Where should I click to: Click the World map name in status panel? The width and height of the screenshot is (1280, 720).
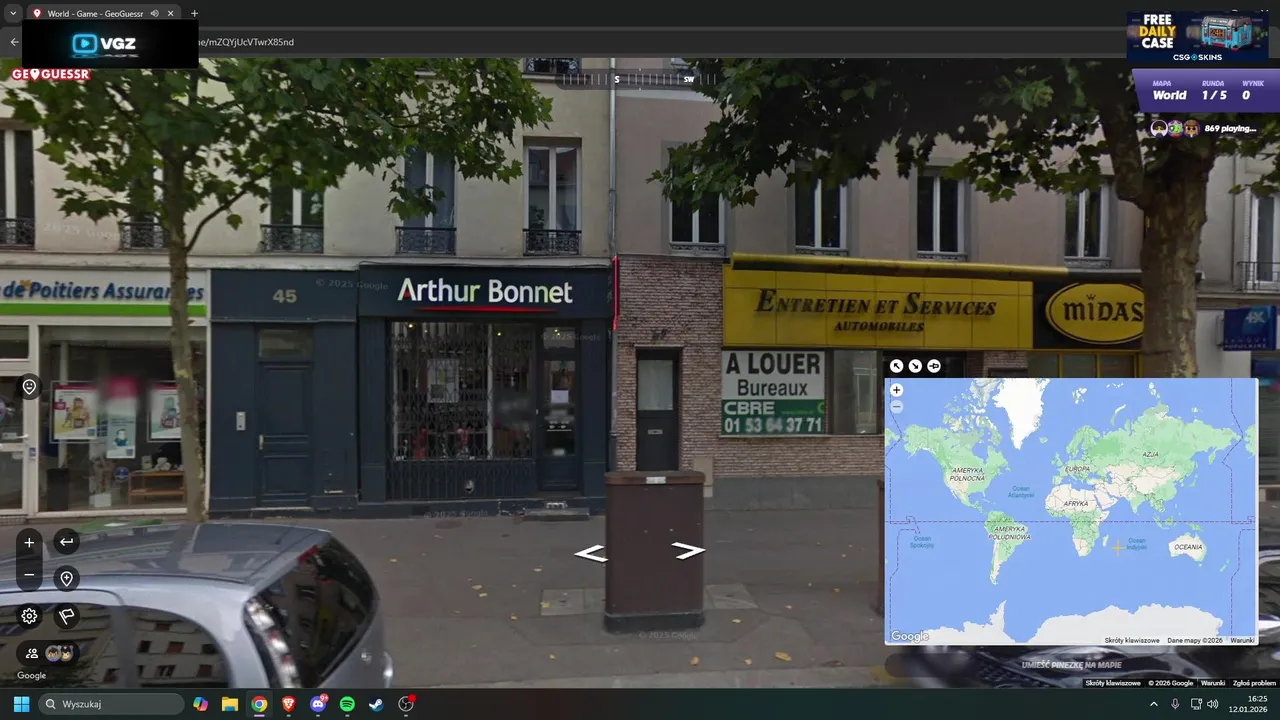click(1169, 96)
